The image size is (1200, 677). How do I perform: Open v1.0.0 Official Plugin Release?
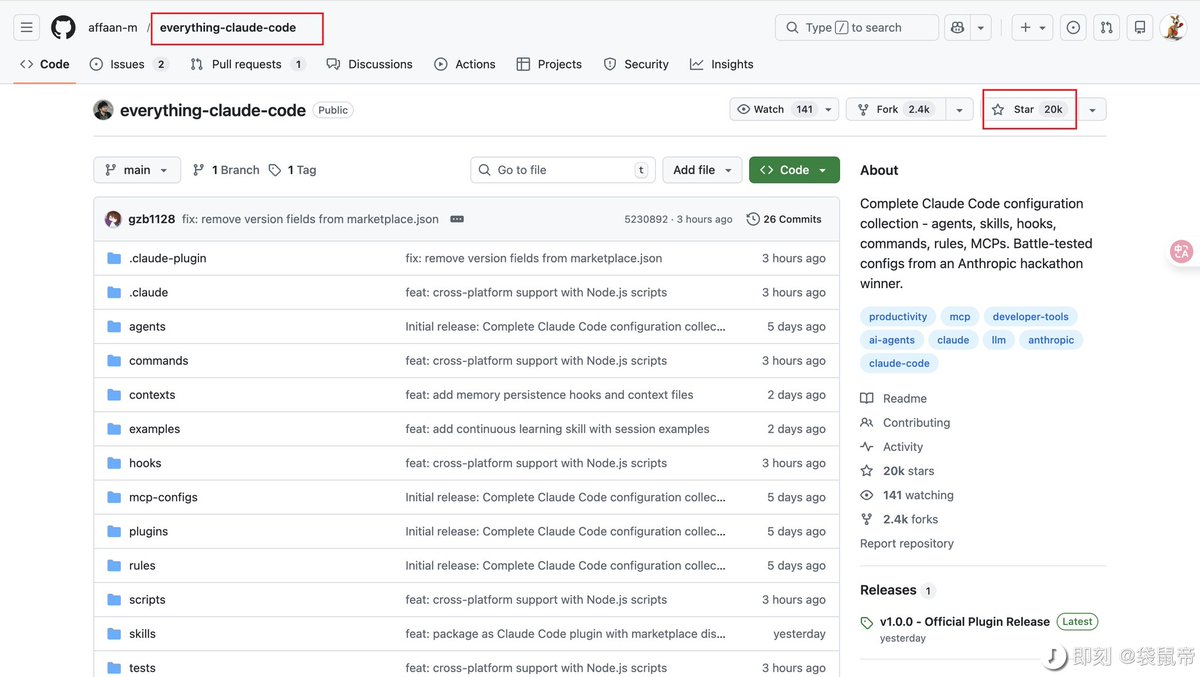(964, 621)
